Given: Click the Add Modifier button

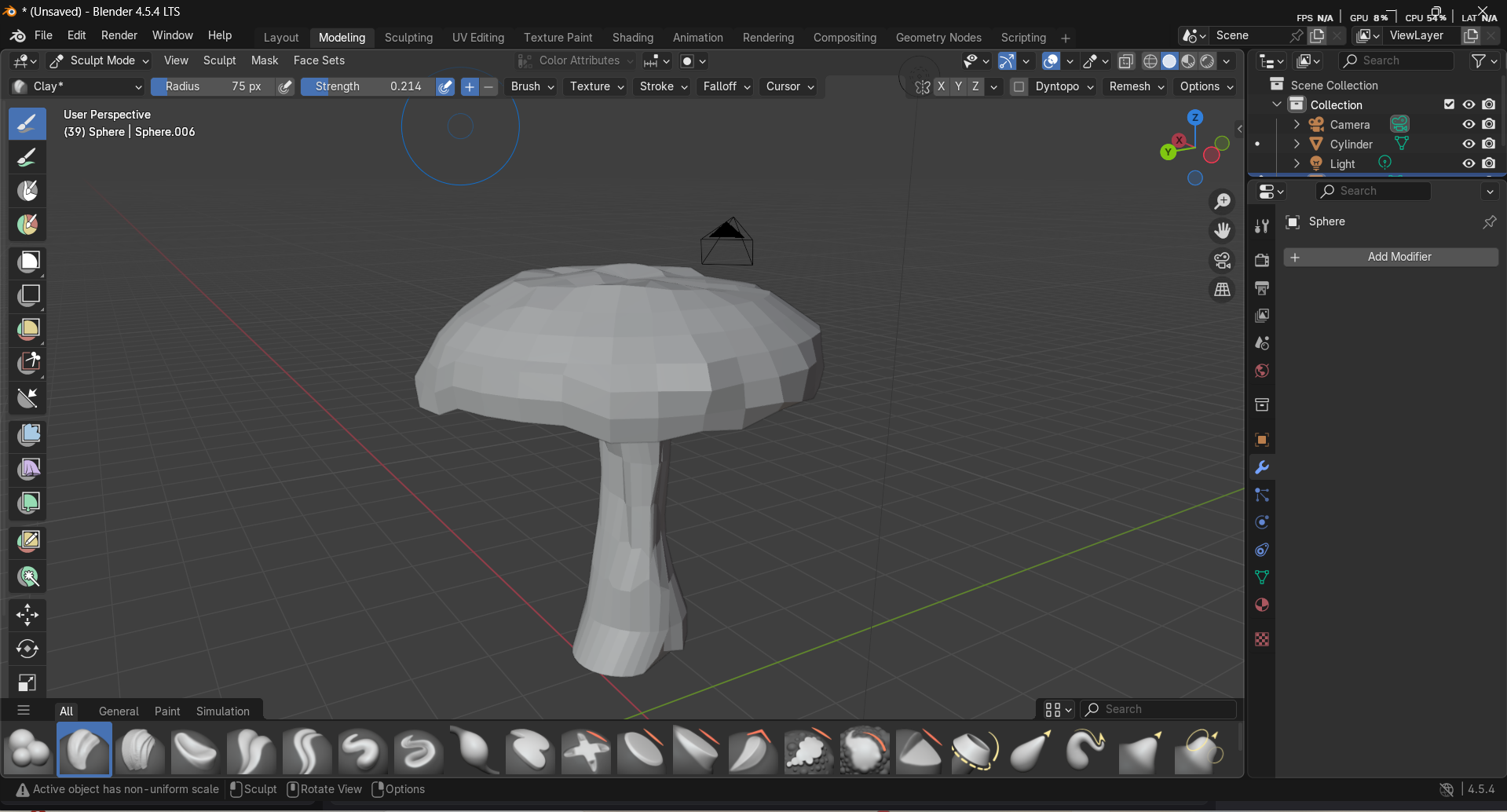Looking at the screenshot, I should click(1391, 257).
